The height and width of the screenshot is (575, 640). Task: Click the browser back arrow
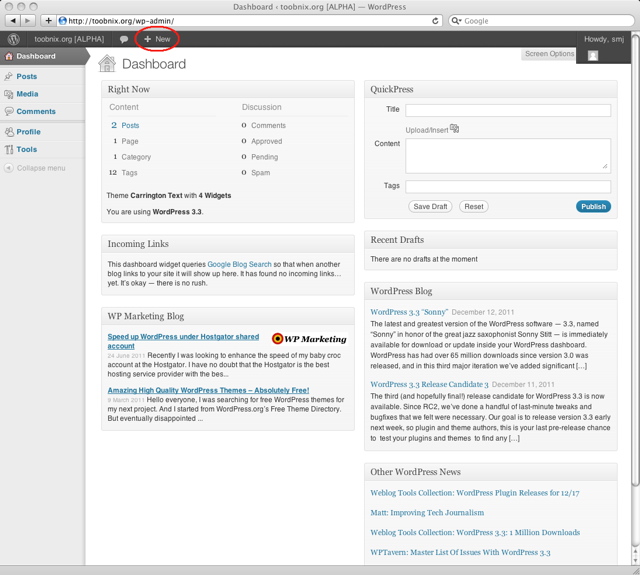[13, 20]
